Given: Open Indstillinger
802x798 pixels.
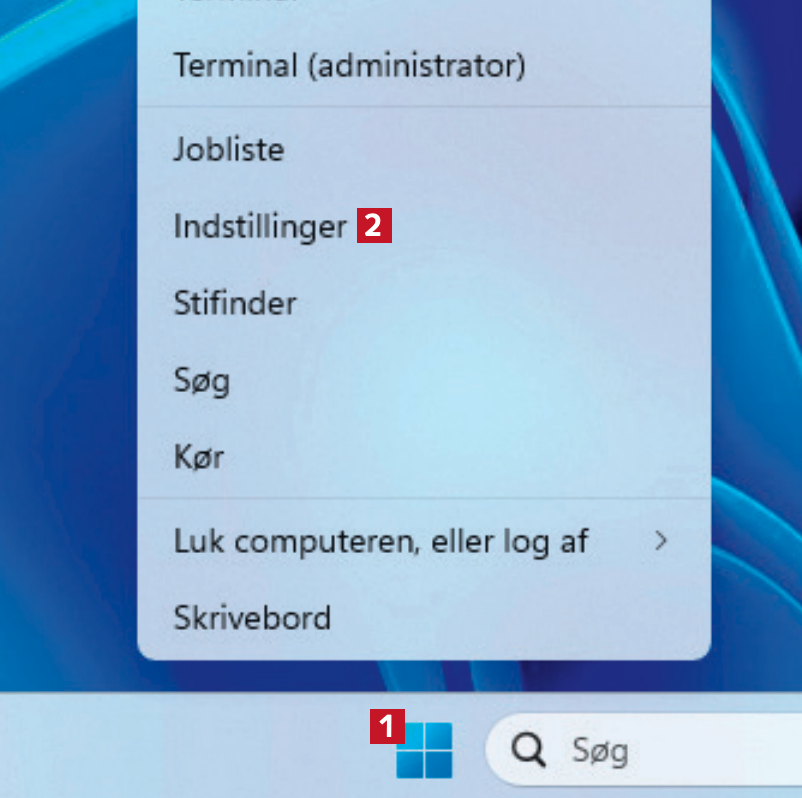Looking at the screenshot, I should pos(260,227).
